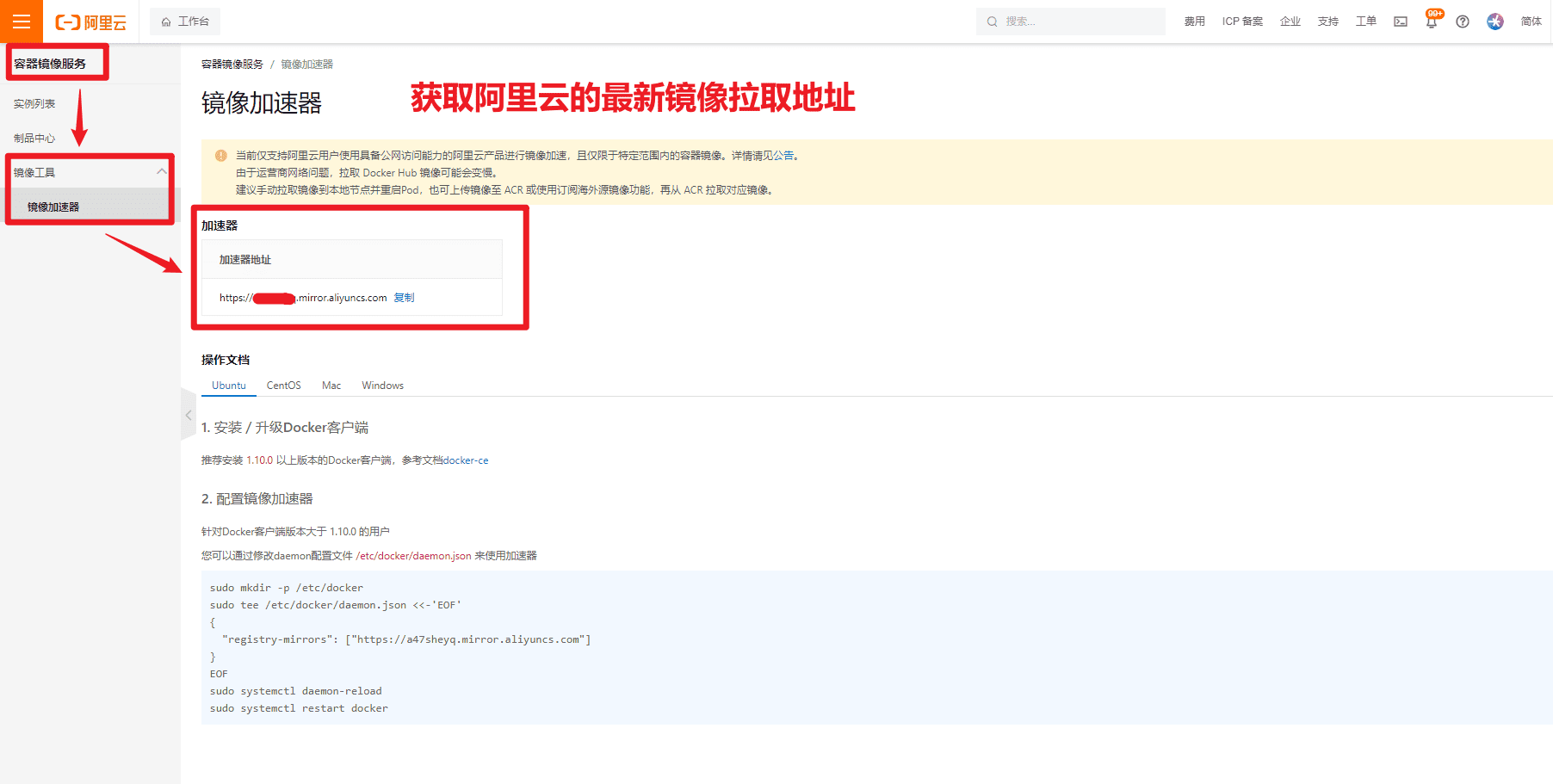Switch to the CentOS tab
Viewport: 1553px width, 784px height.
pyautogui.click(x=283, y=386)
